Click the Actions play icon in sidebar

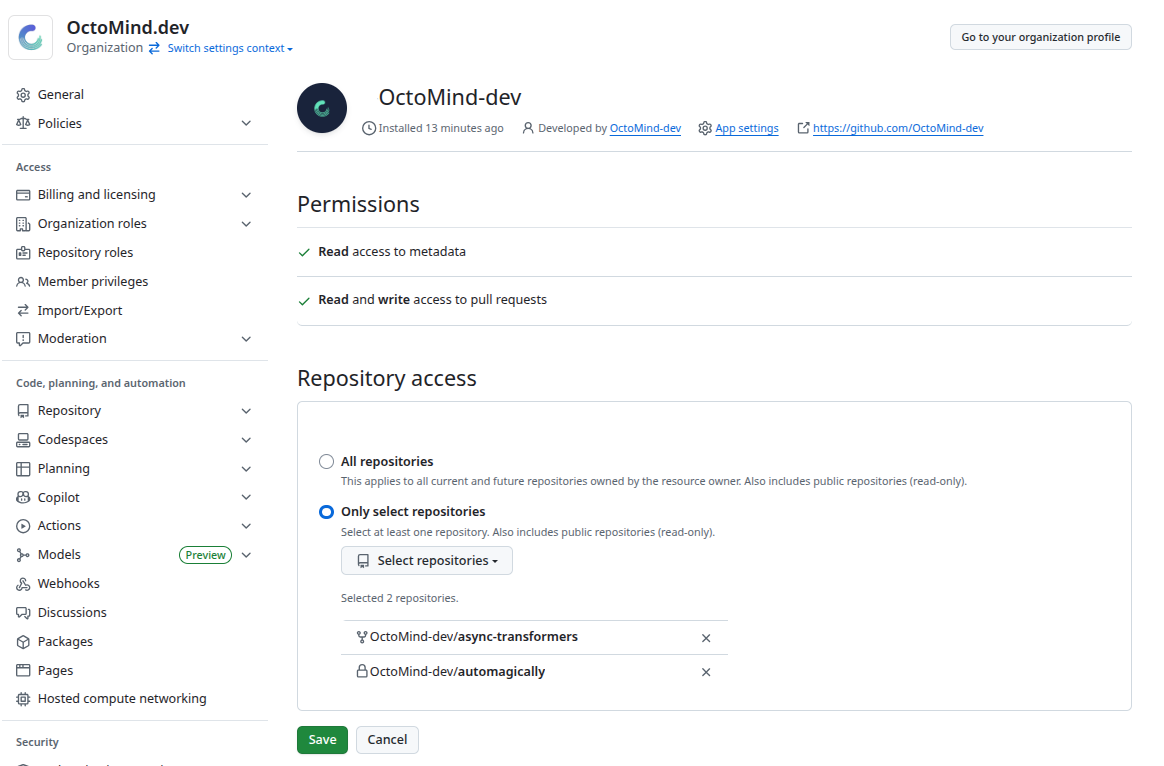(23, 525)
